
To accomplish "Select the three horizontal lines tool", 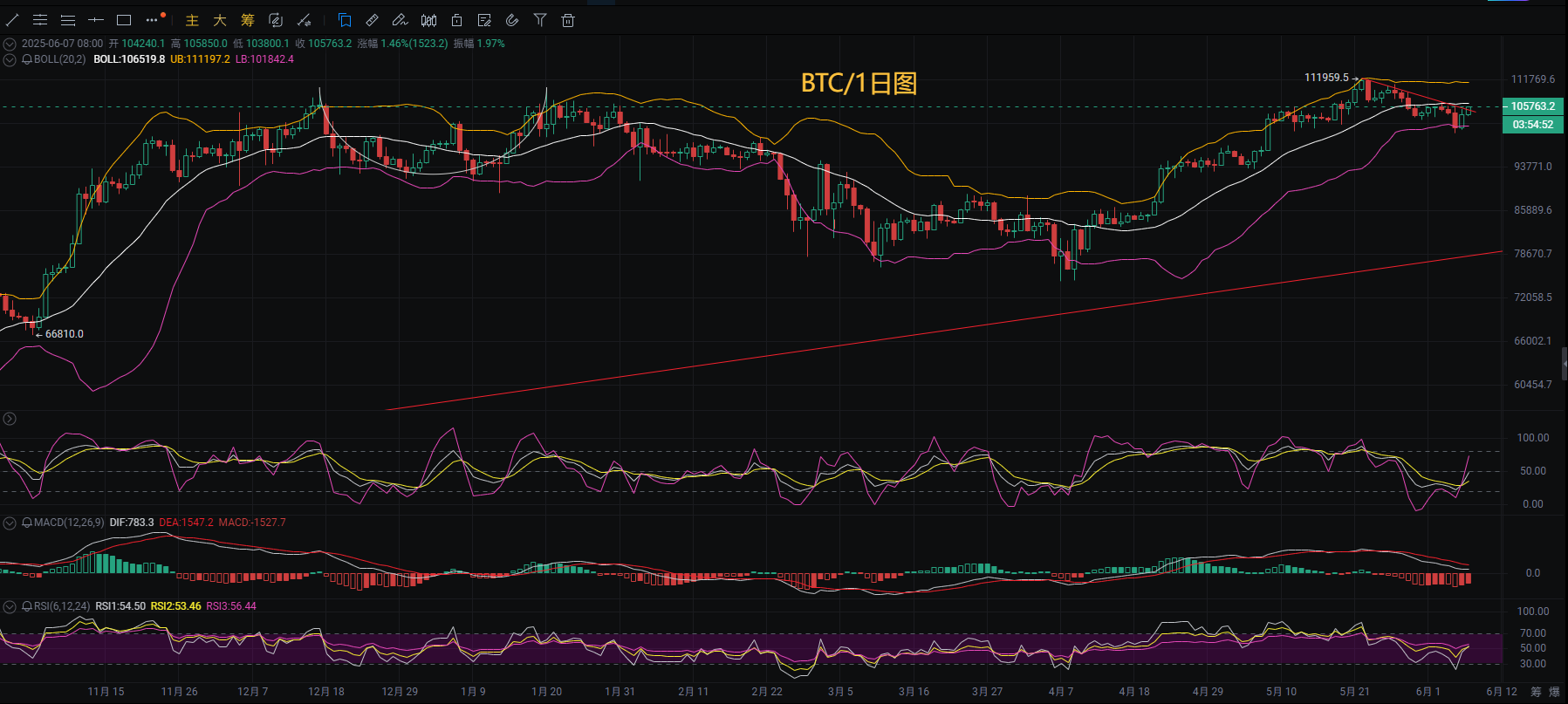I will pyautogui.click(x=68, y=20).
